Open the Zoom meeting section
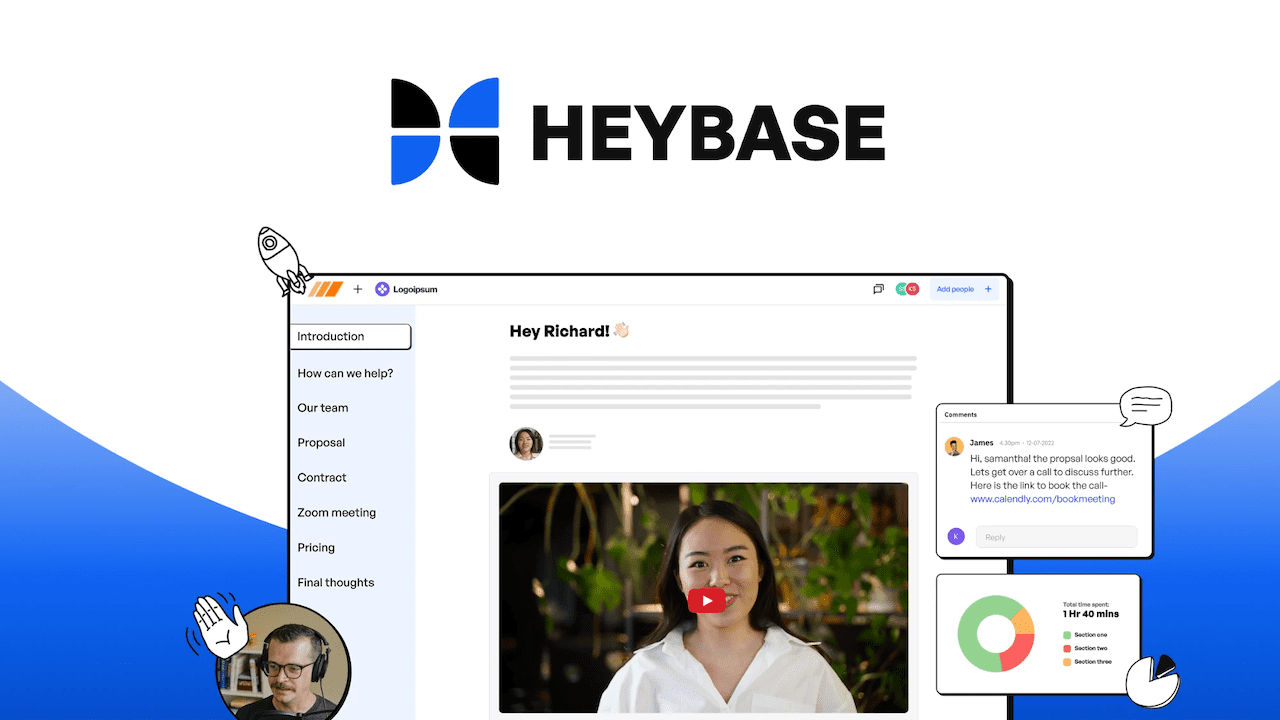This screenshot has width=1280, height=720. 337,513
